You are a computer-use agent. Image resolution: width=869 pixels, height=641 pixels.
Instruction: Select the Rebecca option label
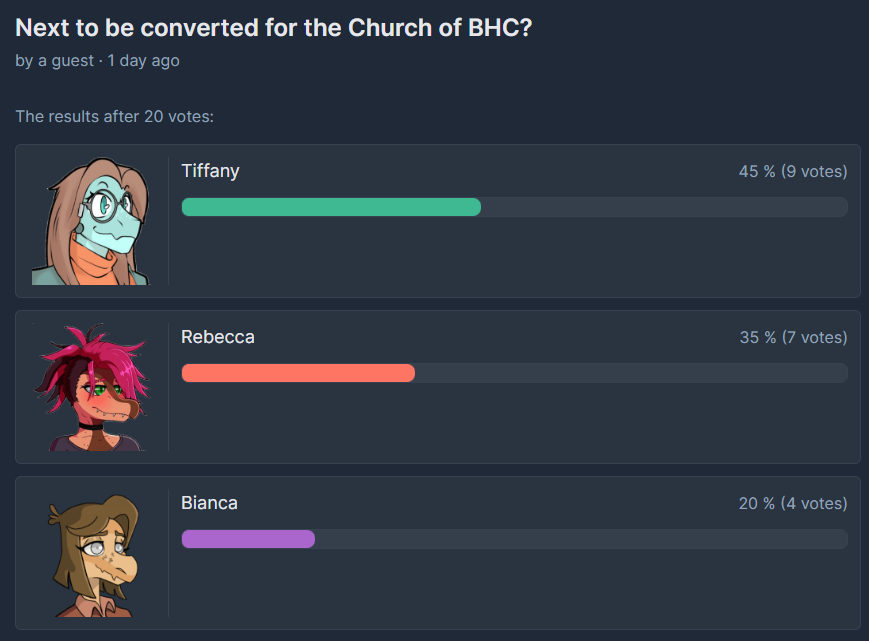[218, 337]
